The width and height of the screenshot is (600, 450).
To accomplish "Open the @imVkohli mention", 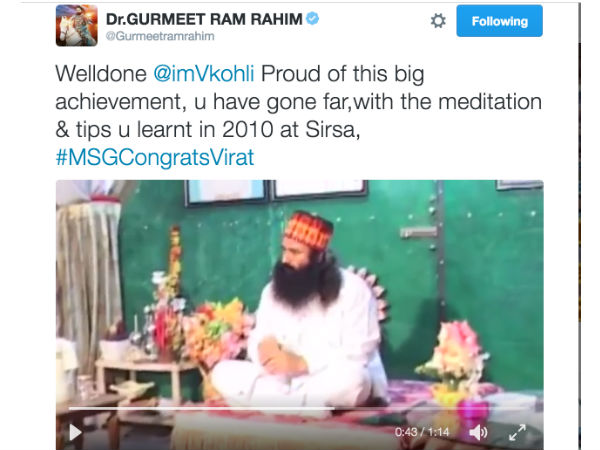I will point(204,73).
